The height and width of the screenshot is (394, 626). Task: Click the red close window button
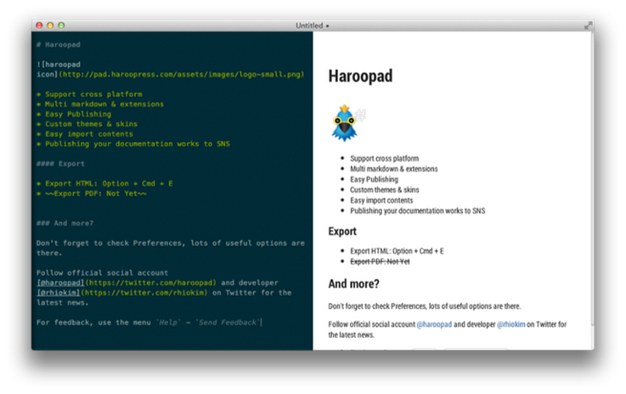[x=39, y=26]
